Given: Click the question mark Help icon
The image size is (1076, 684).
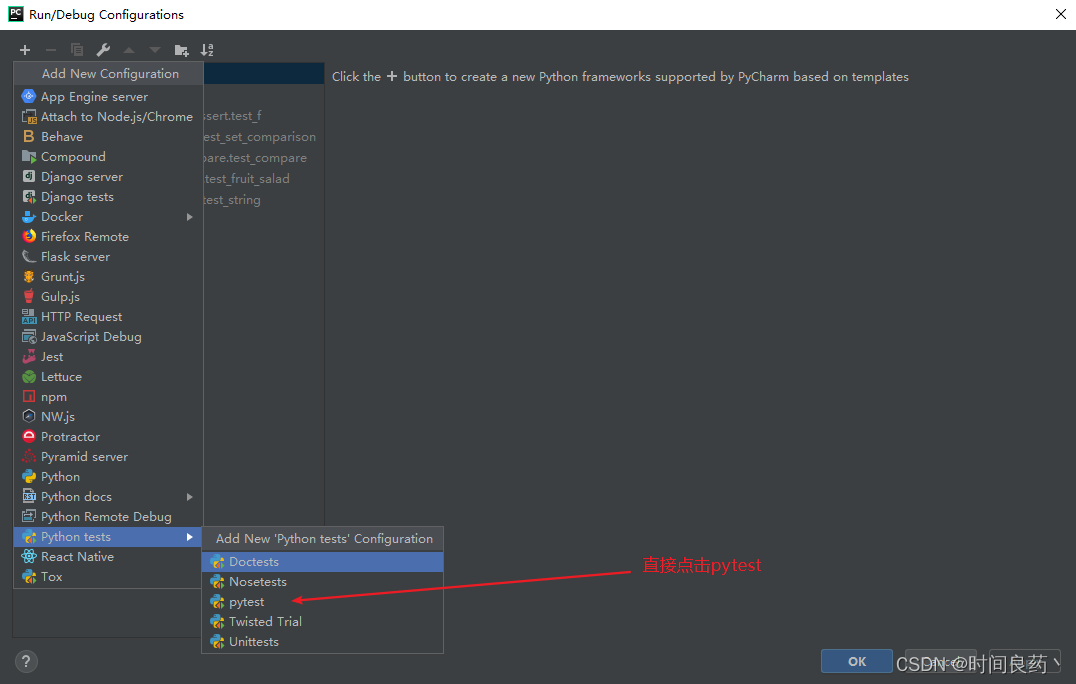Looking at the screenshot, I should (x=26, y=661).
